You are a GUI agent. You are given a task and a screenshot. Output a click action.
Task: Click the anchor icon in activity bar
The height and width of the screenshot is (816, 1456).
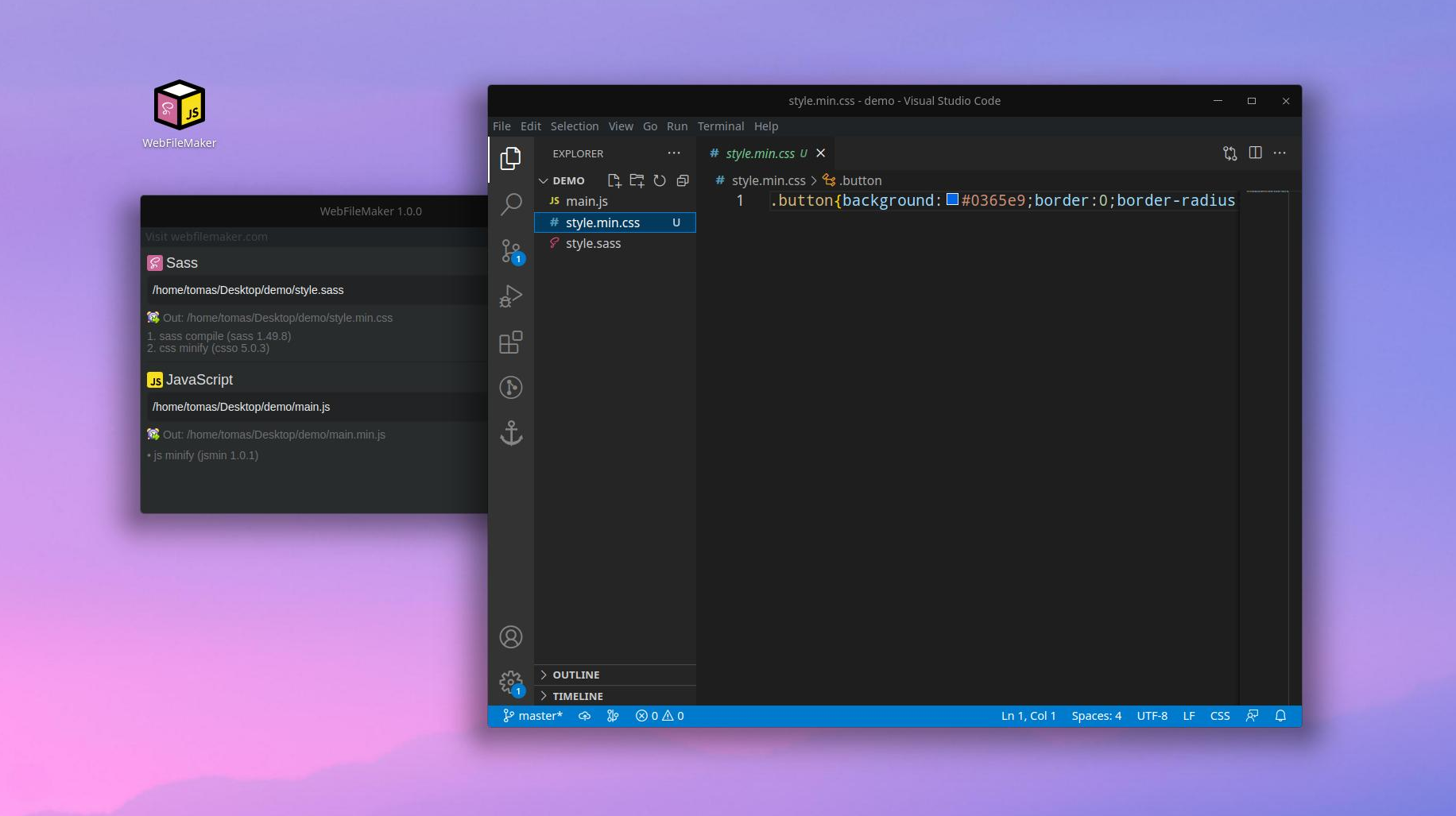point(511,433)
